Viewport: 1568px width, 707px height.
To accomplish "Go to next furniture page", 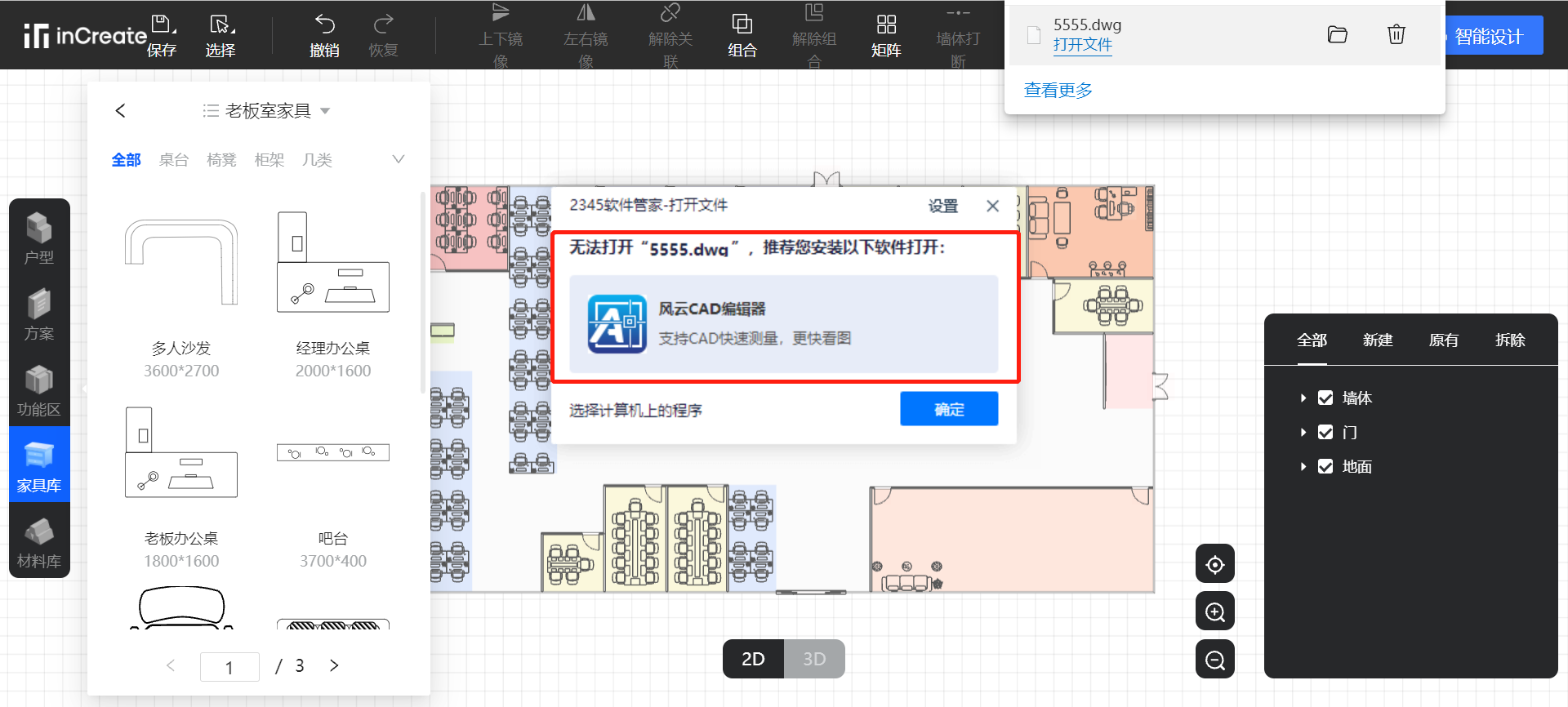I will pyautogui.click(x=334, y=665).
